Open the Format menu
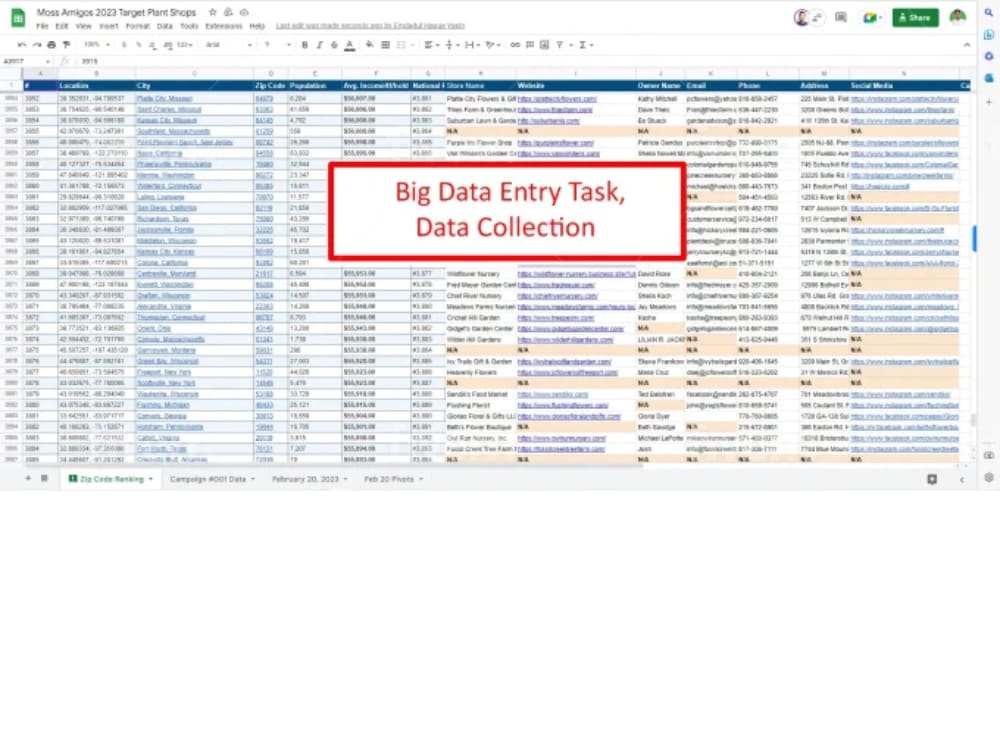Viewport: 1000px width, 750px height. point(138,26)
